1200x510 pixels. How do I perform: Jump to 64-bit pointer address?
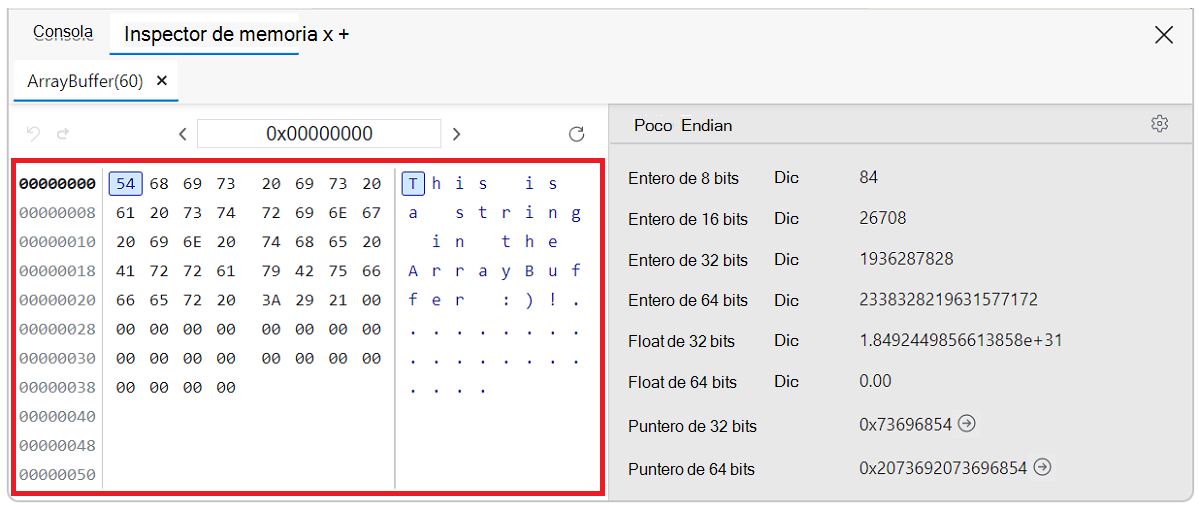pos(1042,467)
